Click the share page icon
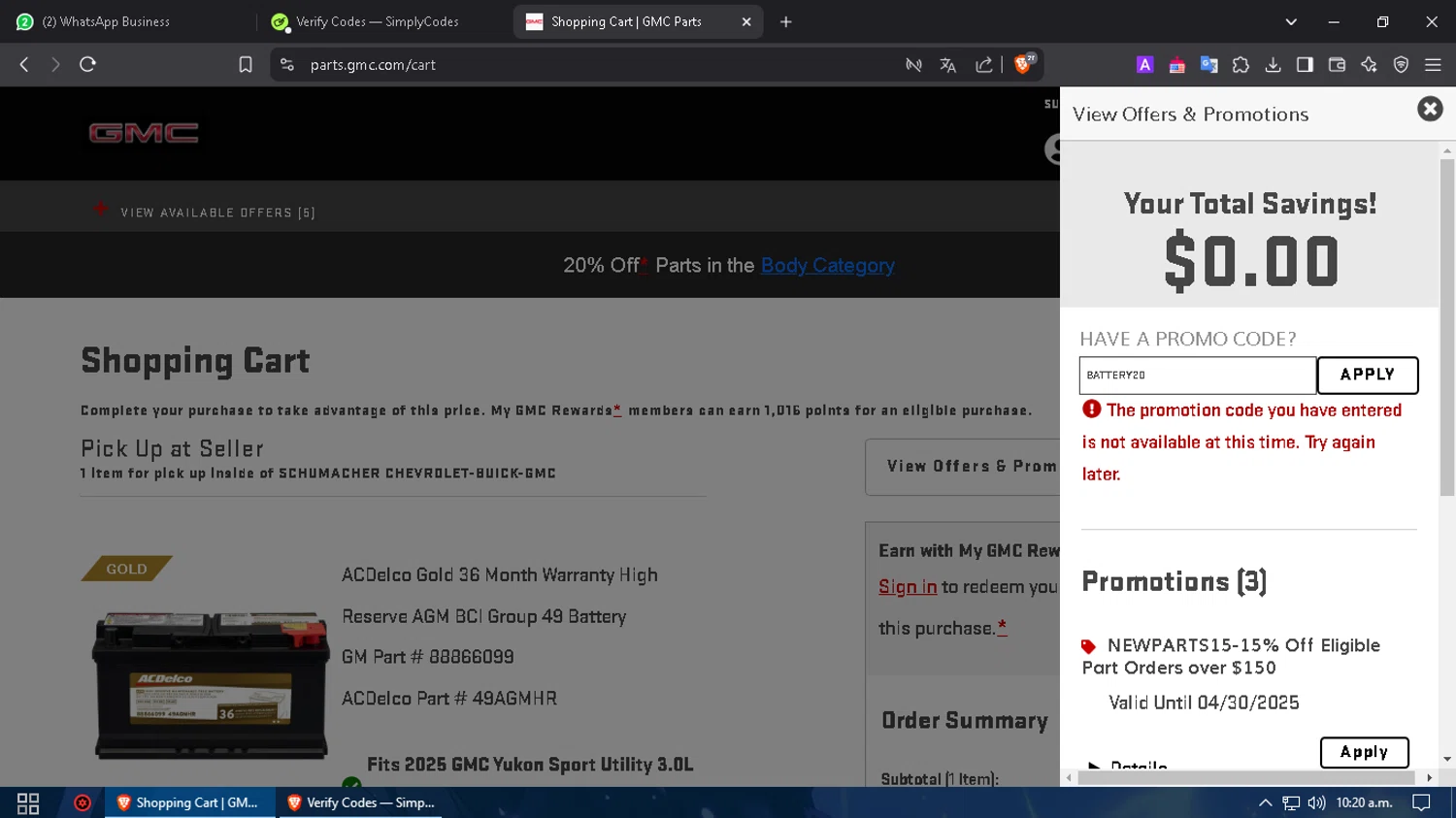The width and height of the screenshot is (1456, 818). [x=983, y=65]
